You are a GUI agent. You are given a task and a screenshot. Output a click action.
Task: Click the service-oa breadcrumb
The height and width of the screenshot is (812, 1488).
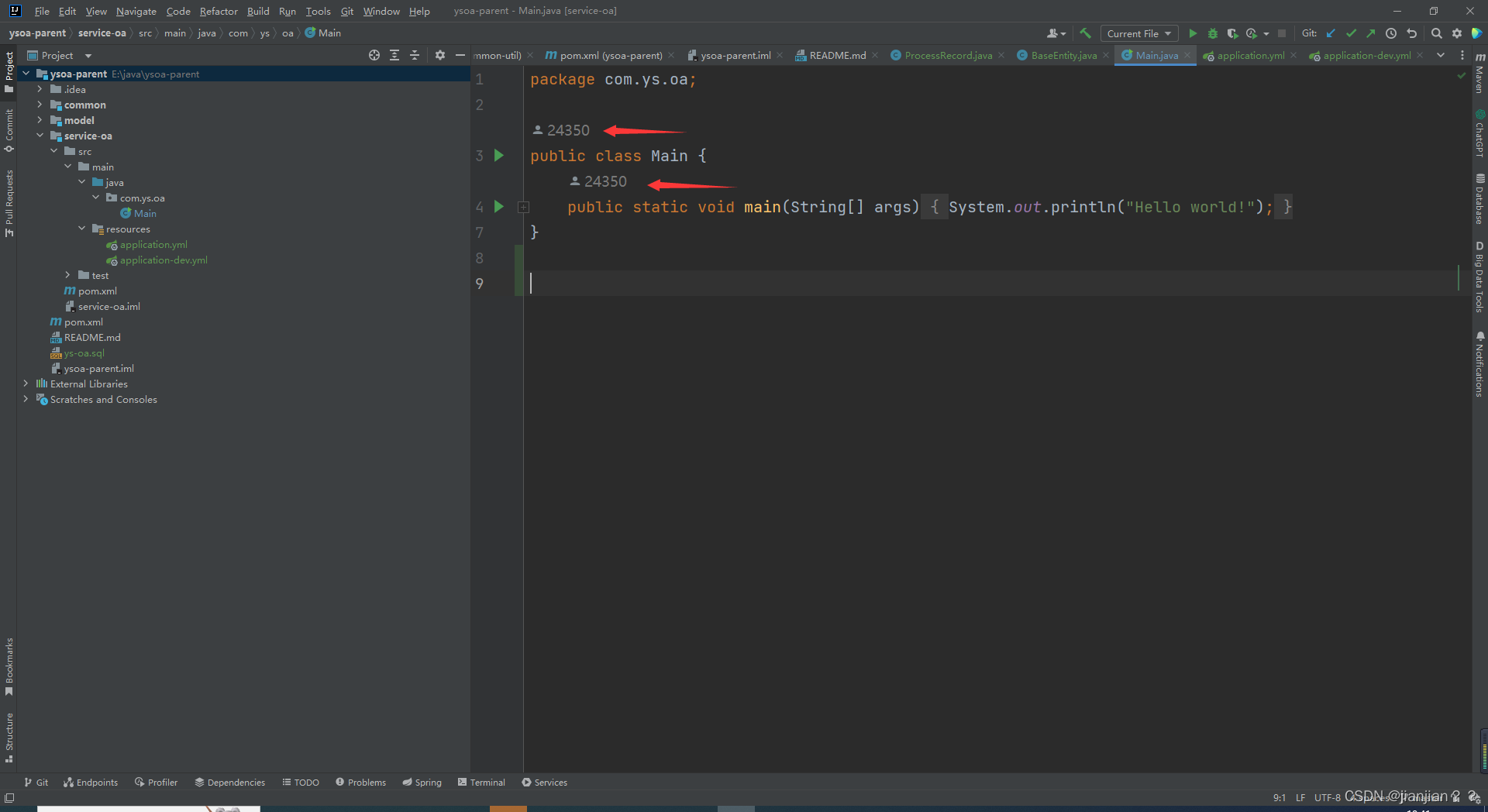102,33
